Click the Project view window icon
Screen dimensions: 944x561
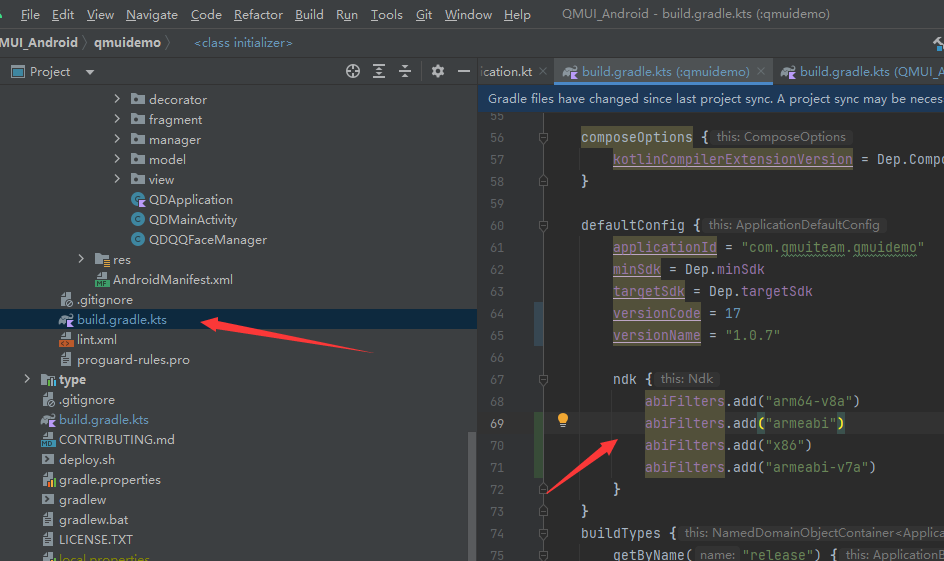click(x=18, y=72)
